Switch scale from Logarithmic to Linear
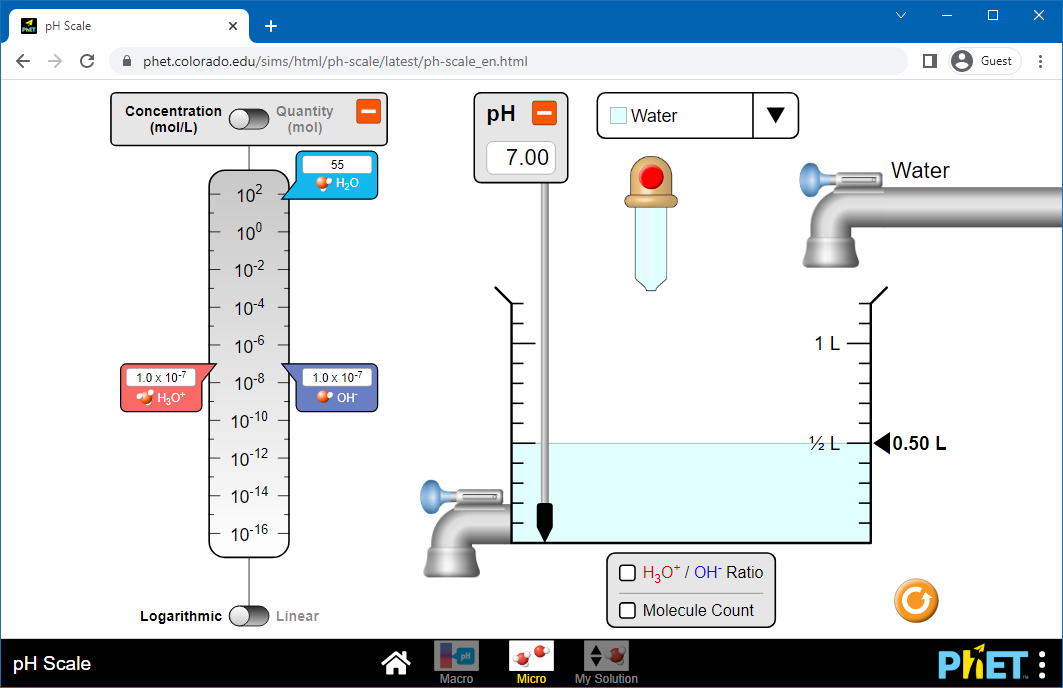 249,616
